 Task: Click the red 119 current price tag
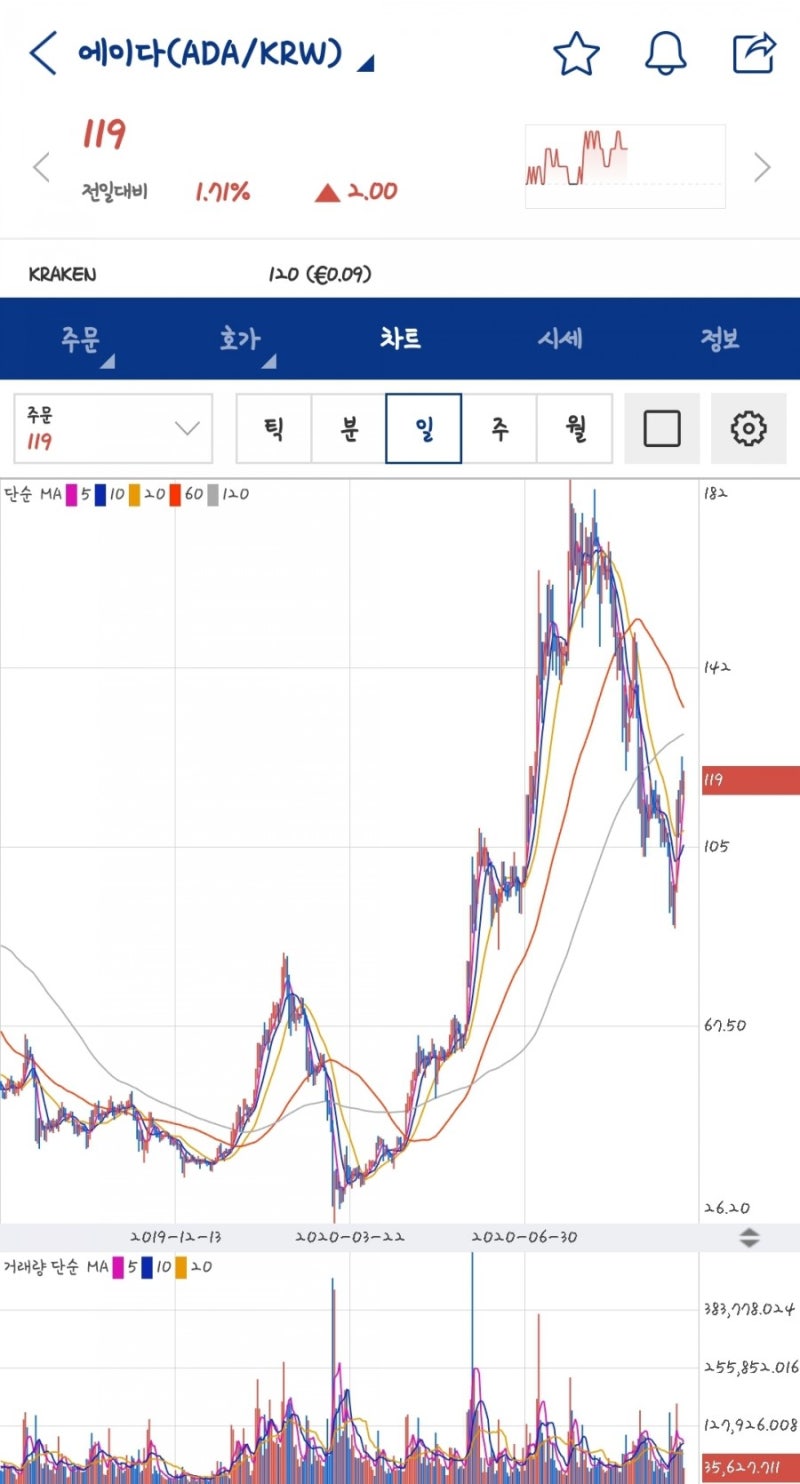(750, 781)
